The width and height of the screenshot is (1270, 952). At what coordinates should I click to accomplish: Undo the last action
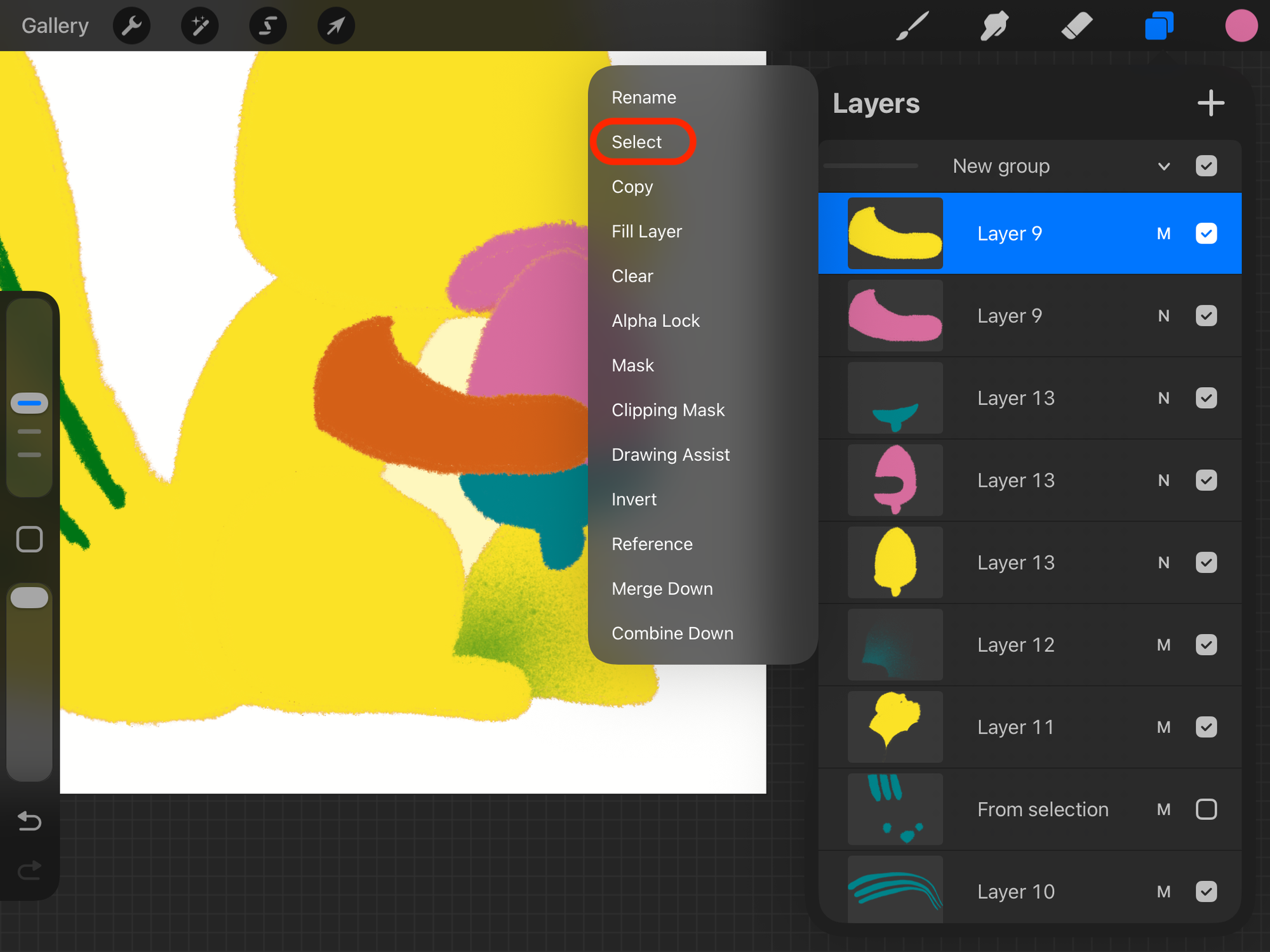click(x=29, y=821)
